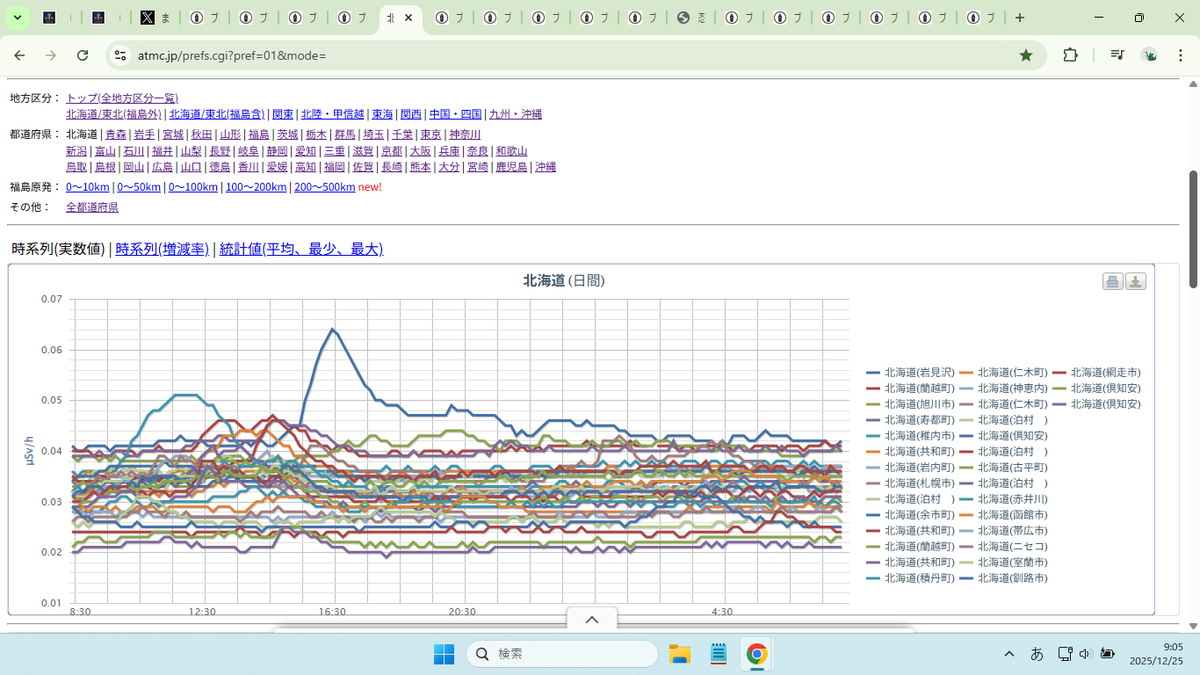The width and height of the screenshot is (1200, 675).
Task: Check the battery icon in the tray
Action: click(x=1108, y=654)
